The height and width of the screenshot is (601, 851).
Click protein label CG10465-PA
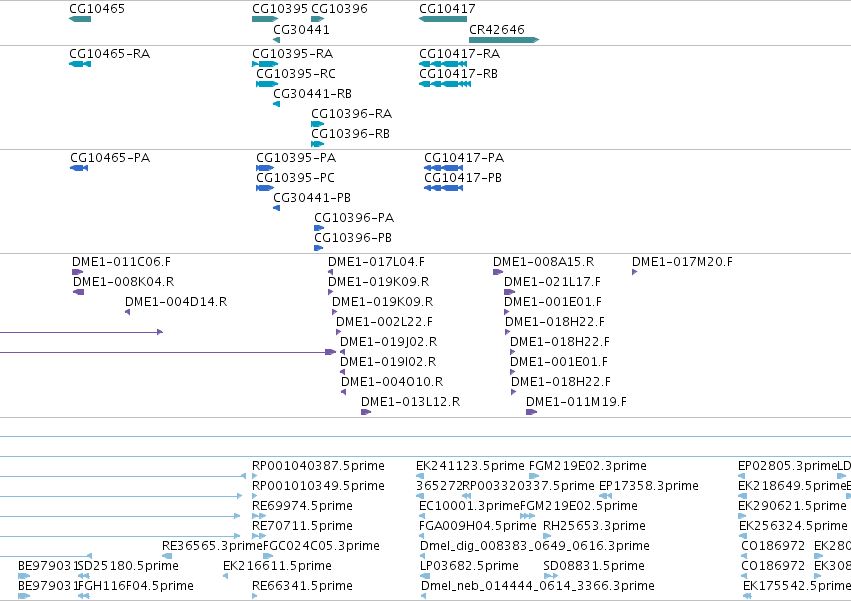click(110, 158)
